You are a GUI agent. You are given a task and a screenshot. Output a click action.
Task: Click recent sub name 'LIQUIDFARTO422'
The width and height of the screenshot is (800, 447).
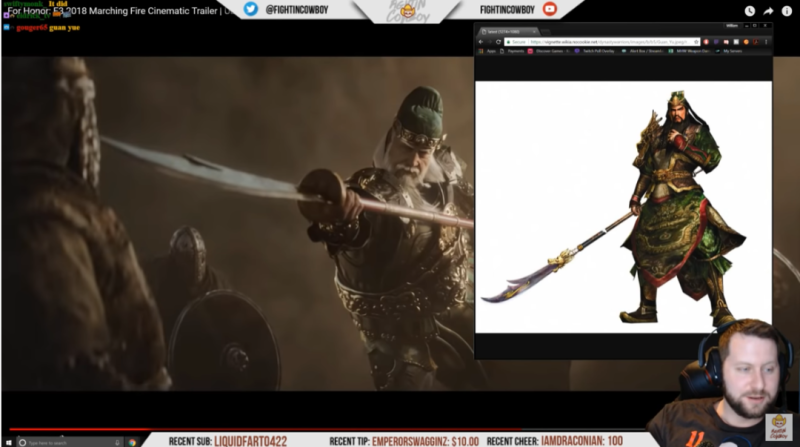pos(251,441)
